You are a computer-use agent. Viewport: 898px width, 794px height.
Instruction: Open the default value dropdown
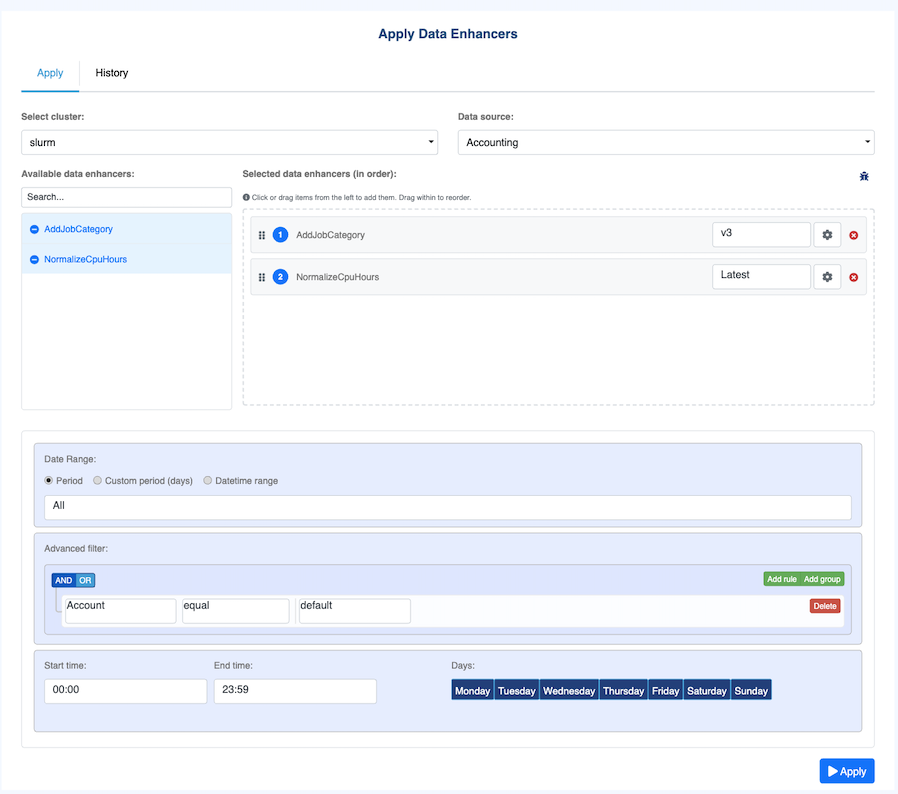pyautogui.click(x=355, y=611)
